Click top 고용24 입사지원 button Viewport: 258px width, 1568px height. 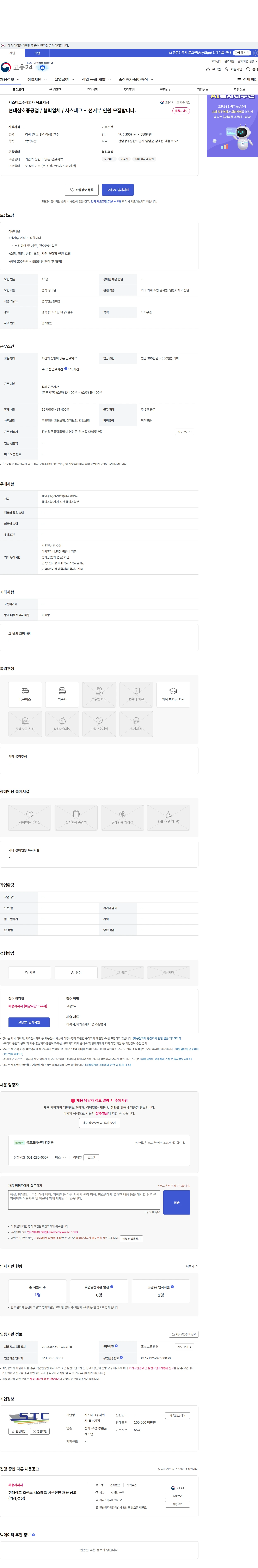tap(118, 190)
